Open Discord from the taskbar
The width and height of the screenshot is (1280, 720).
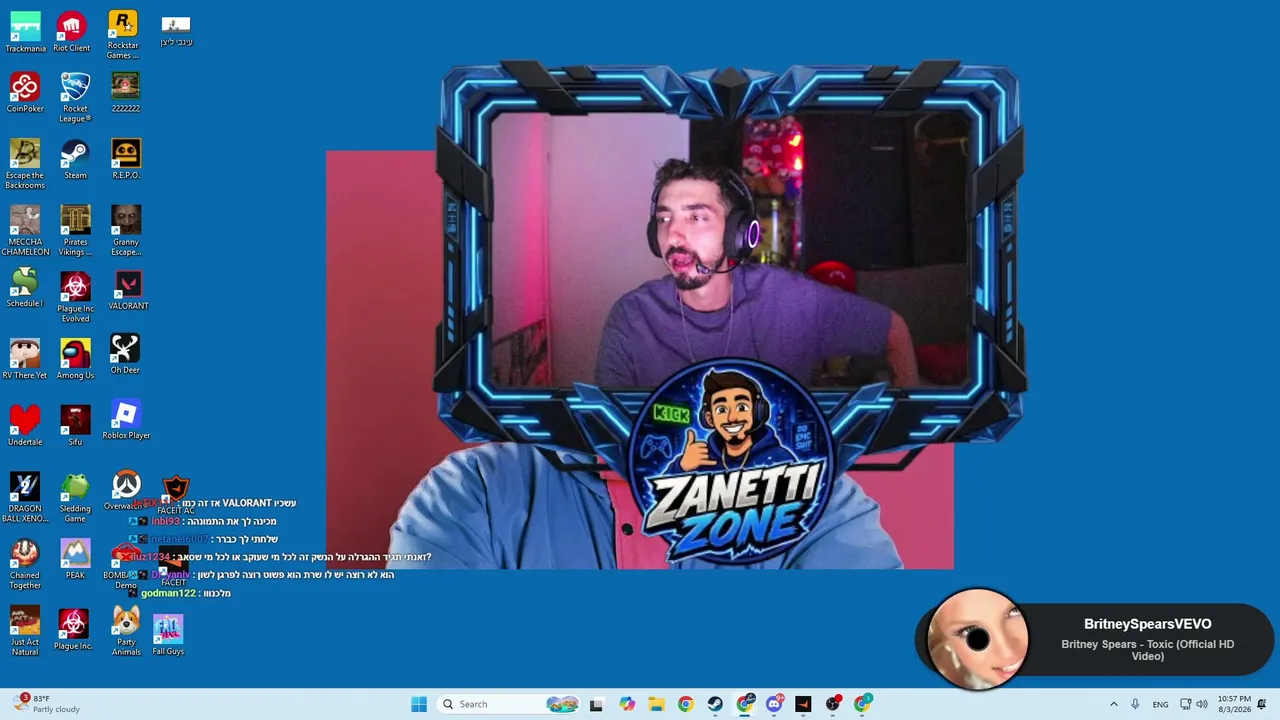pyautogui.click(x=774, y=704)
